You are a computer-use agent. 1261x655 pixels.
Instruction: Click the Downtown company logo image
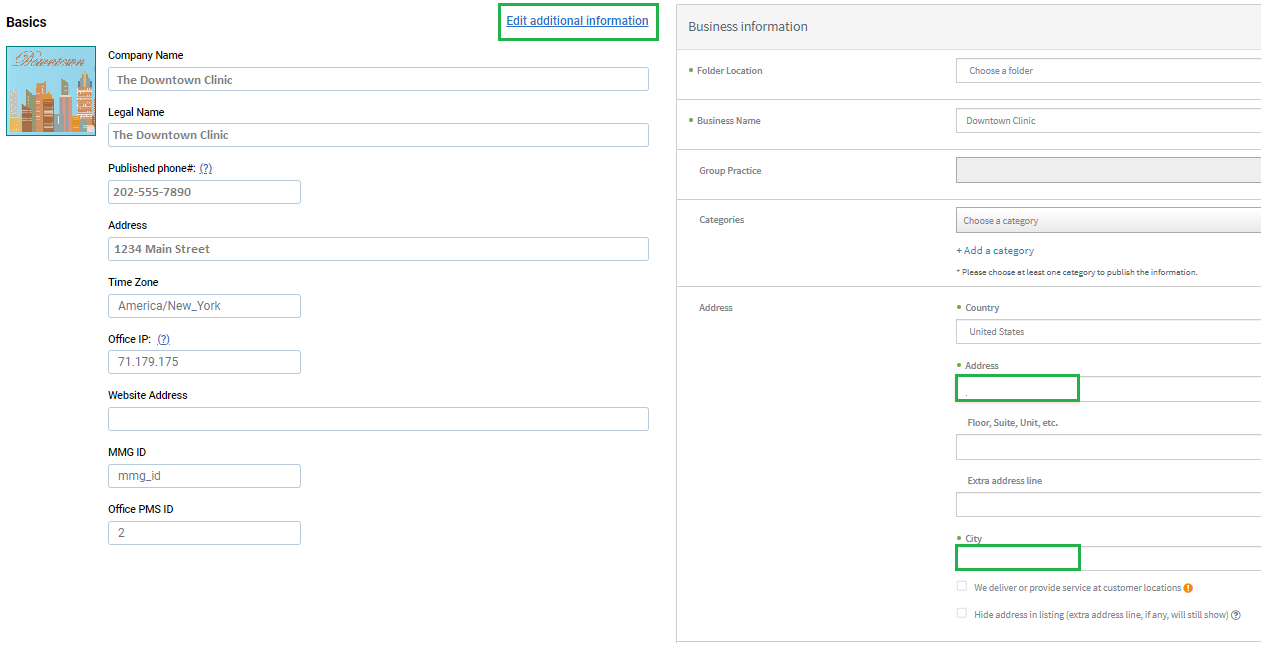51,91
